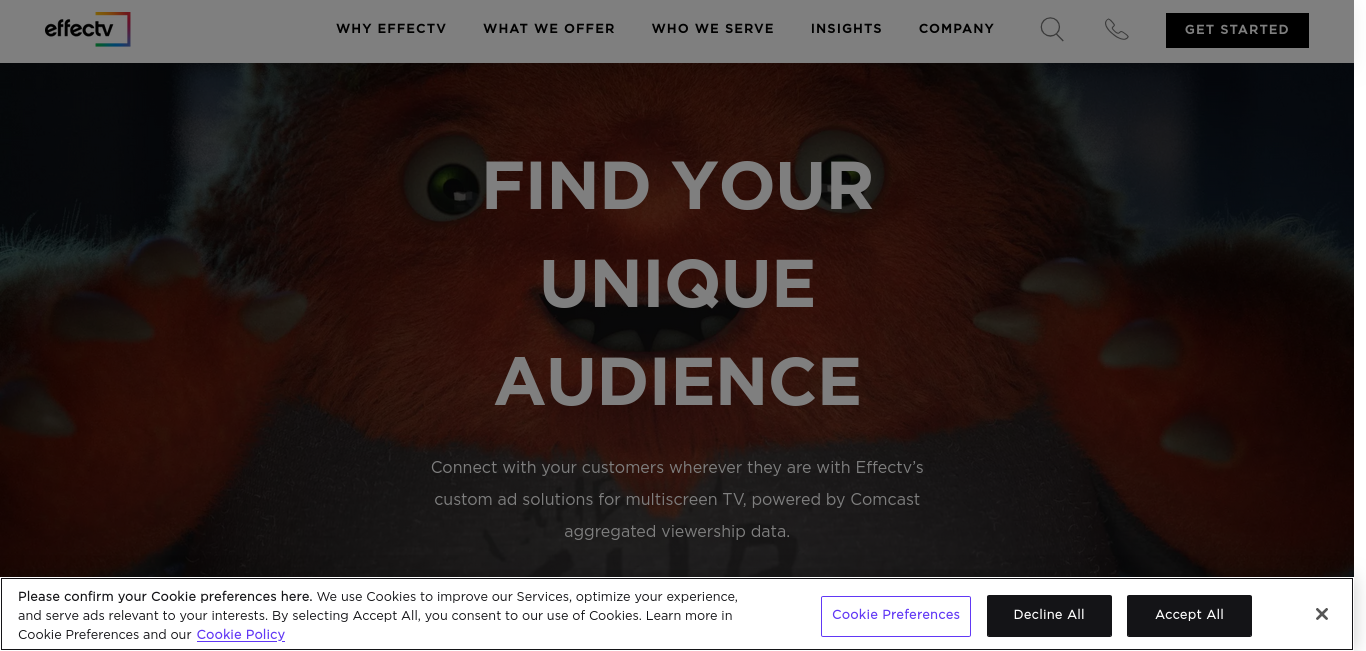This screenshot has width=1366, height=651.
Task: Dismiss cookie banner with X icon
Action: click(1322, 614)
